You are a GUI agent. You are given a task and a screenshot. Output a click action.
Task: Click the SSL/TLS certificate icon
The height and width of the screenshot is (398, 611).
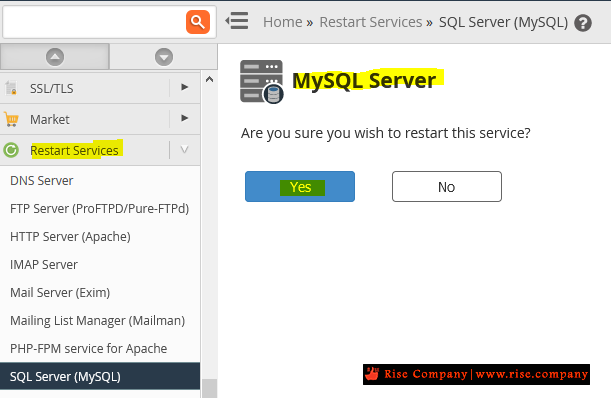click(x=11, y=88)
